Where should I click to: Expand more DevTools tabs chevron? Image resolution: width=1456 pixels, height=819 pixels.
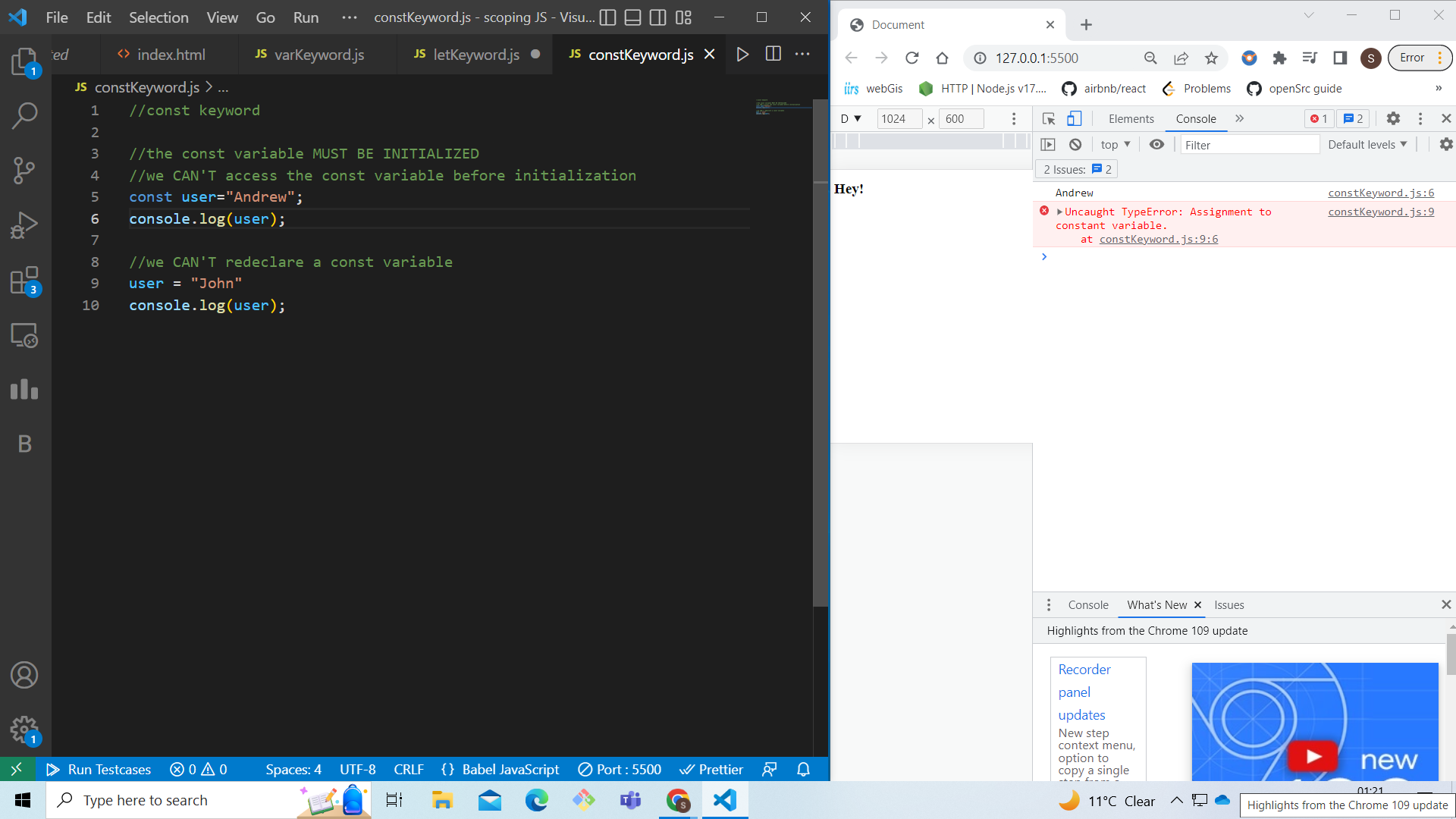click(x=1239, y=118)
